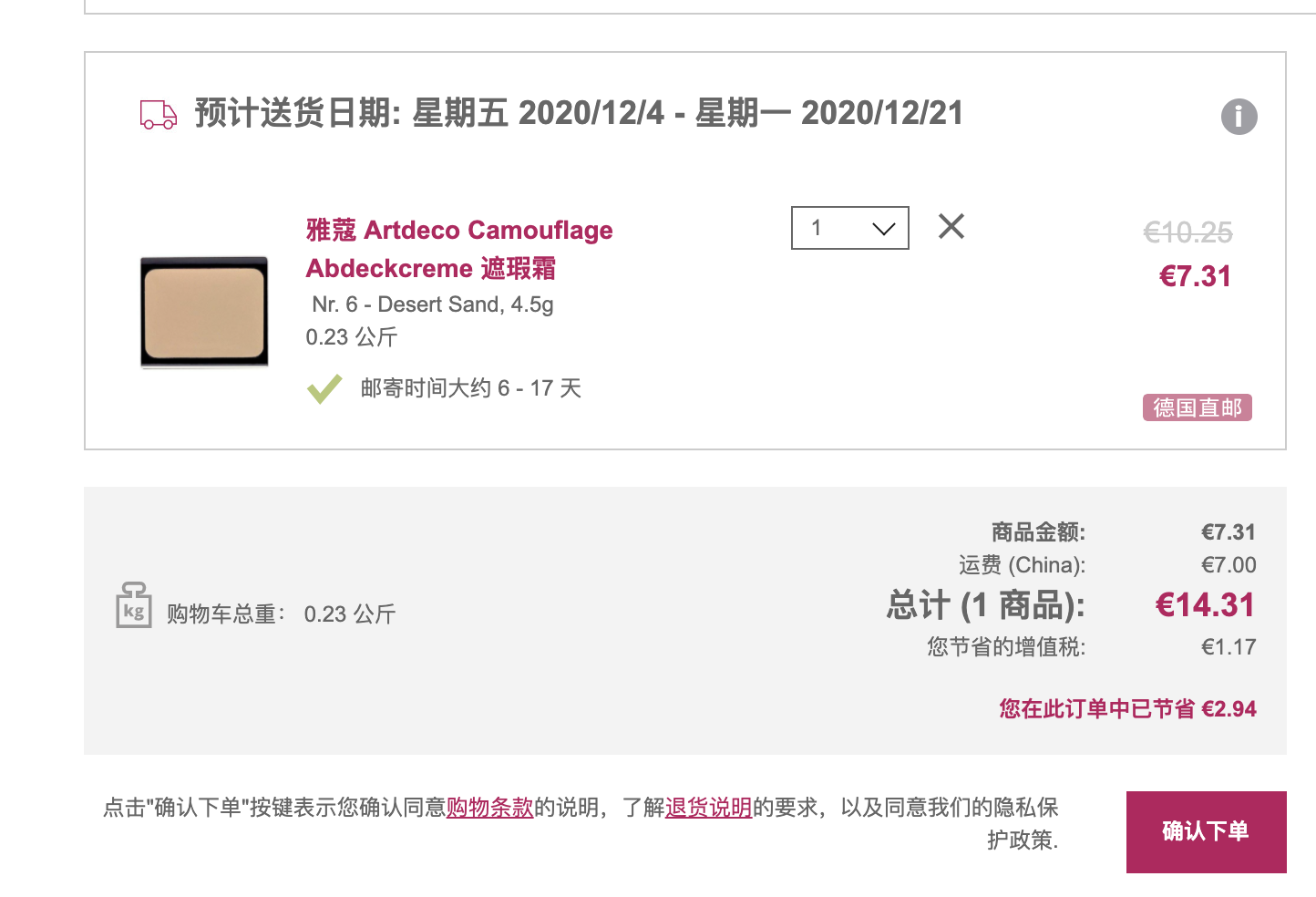1316x897 pixels.
Task: Click the delivery truck icon
Action: tap(159, 115)
